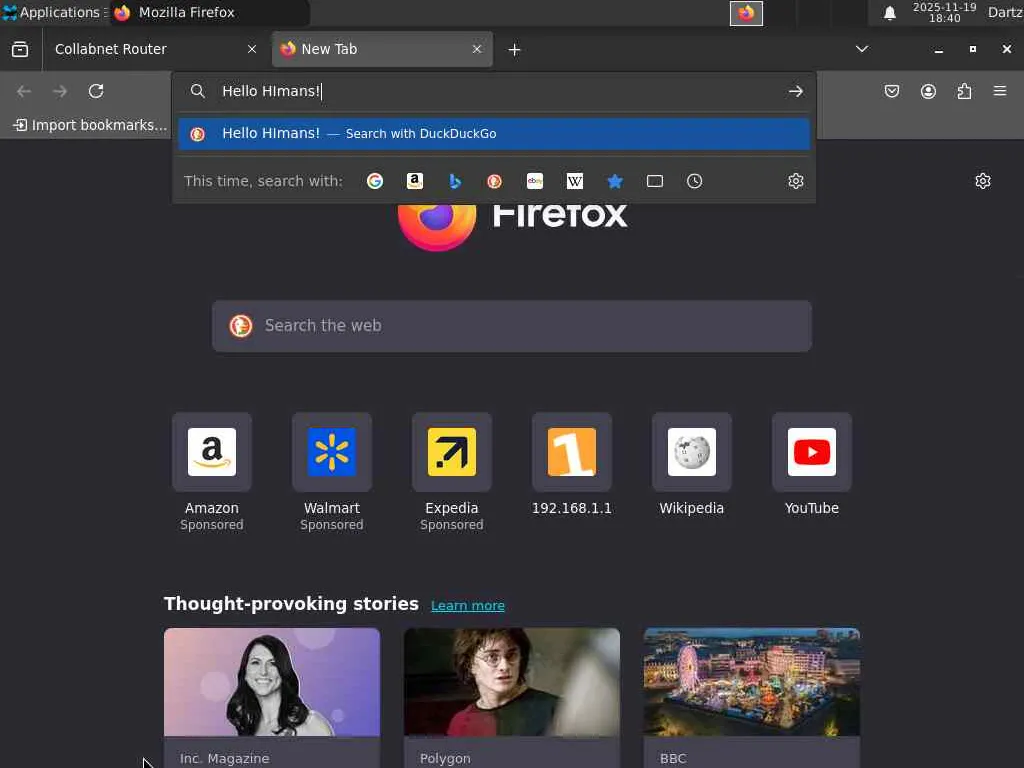Personalize new tab with gear icon
This screenshot has width=1024, height=768.
click(x=983, y=181)
